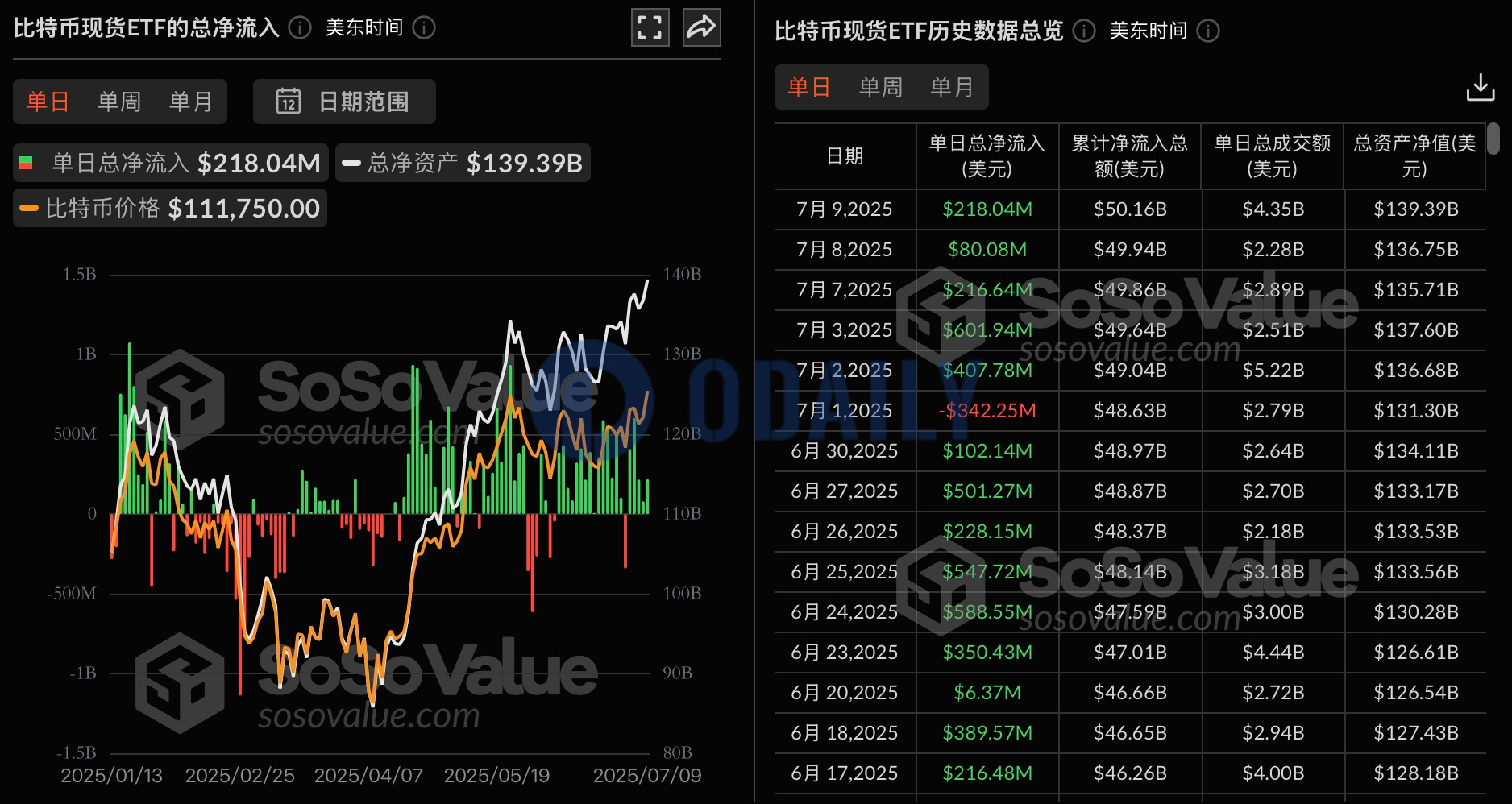Viewport: 1512px width, 804px height.
Task: Click the 2025/04/07 x-axis date label
Action: tap(368, 776)
